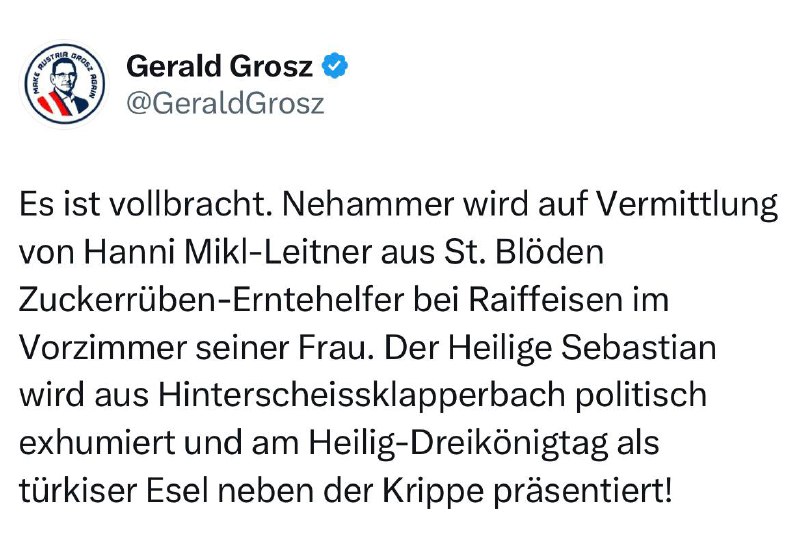
Task: Click the final word 'präsentiert!' in the tweet
Action: pos(583,492)
